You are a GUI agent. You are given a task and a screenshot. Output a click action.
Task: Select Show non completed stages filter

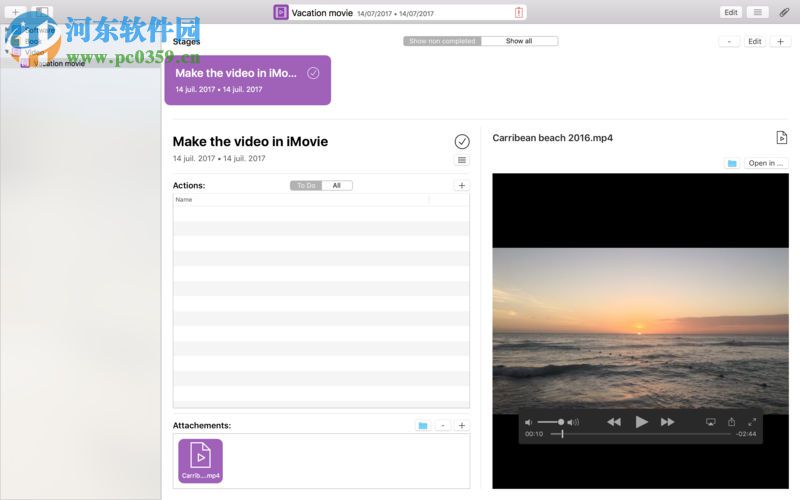pos(442,41)
